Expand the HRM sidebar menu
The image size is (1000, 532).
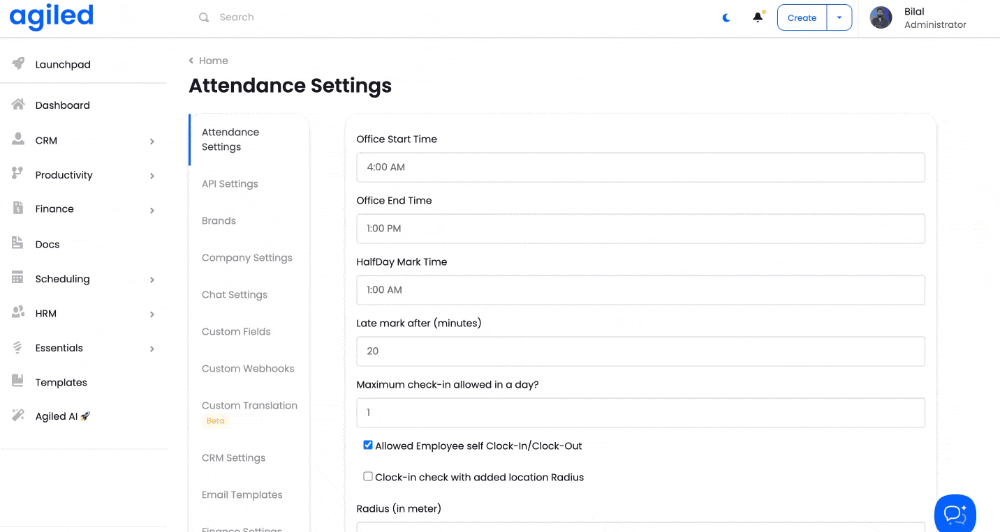click(x=152, y=314)
